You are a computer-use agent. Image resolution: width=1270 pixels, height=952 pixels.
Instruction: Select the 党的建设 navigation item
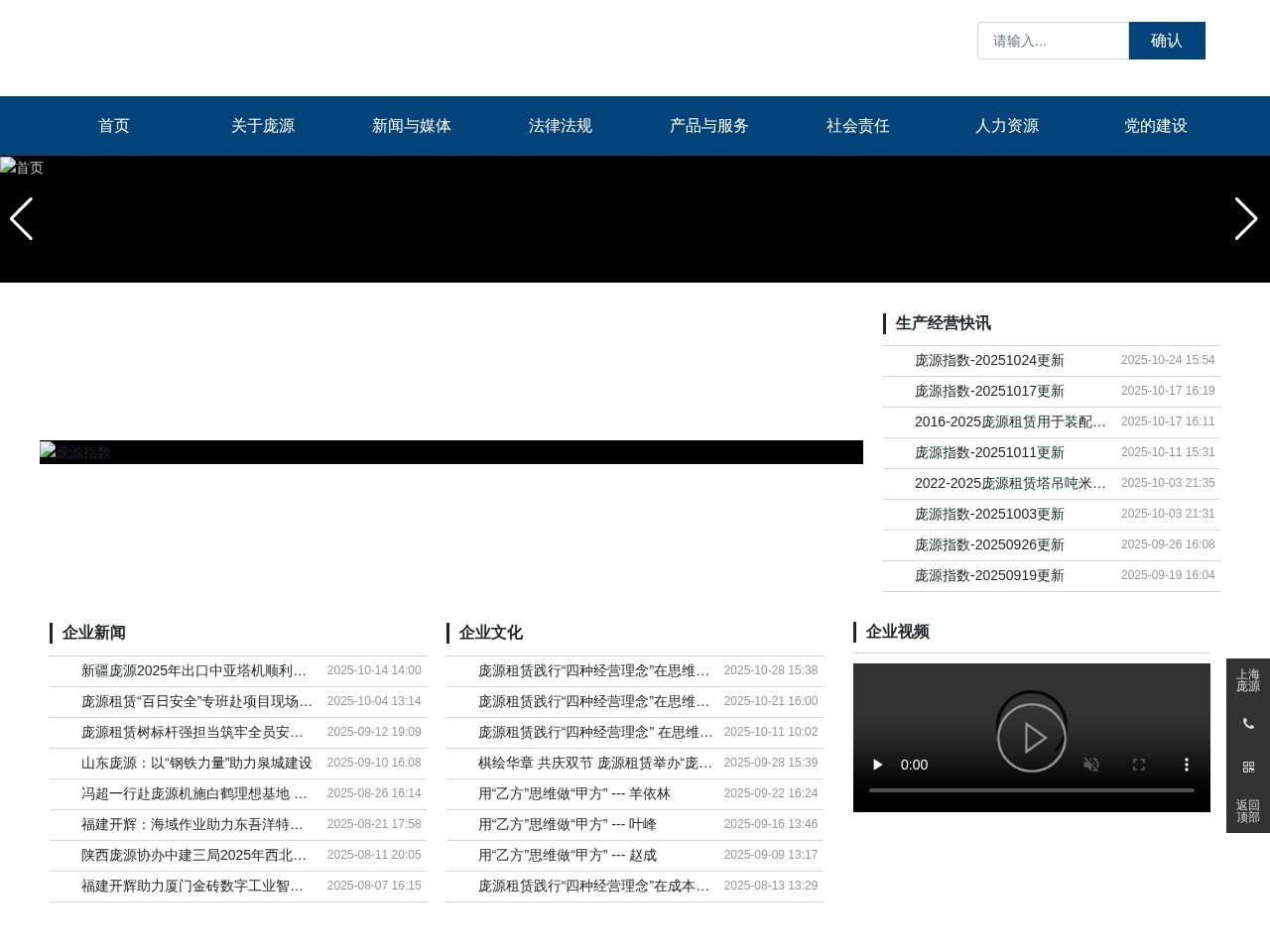(1155, 126)
